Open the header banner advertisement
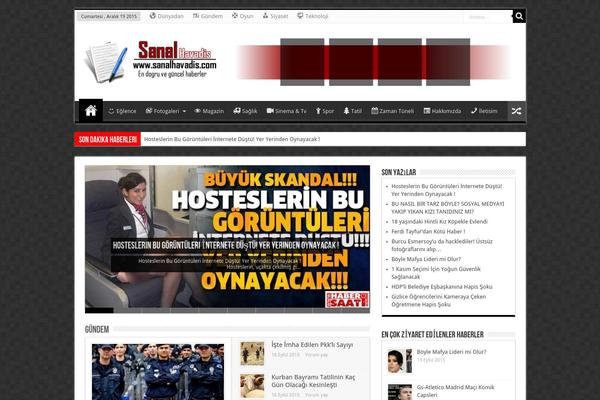 pos(373,62)
